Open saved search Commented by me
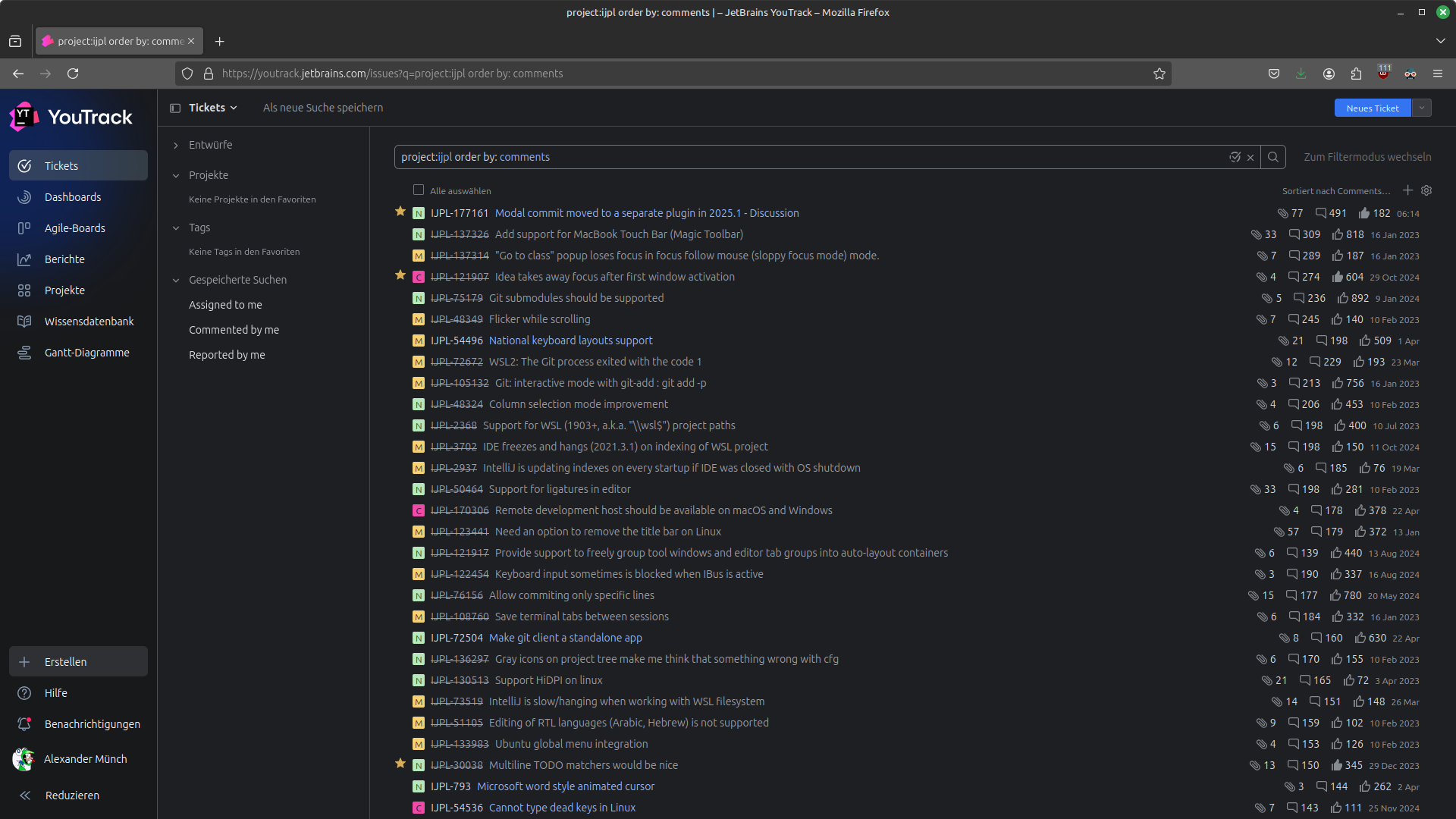1456x819 pixels. (234, 329)
